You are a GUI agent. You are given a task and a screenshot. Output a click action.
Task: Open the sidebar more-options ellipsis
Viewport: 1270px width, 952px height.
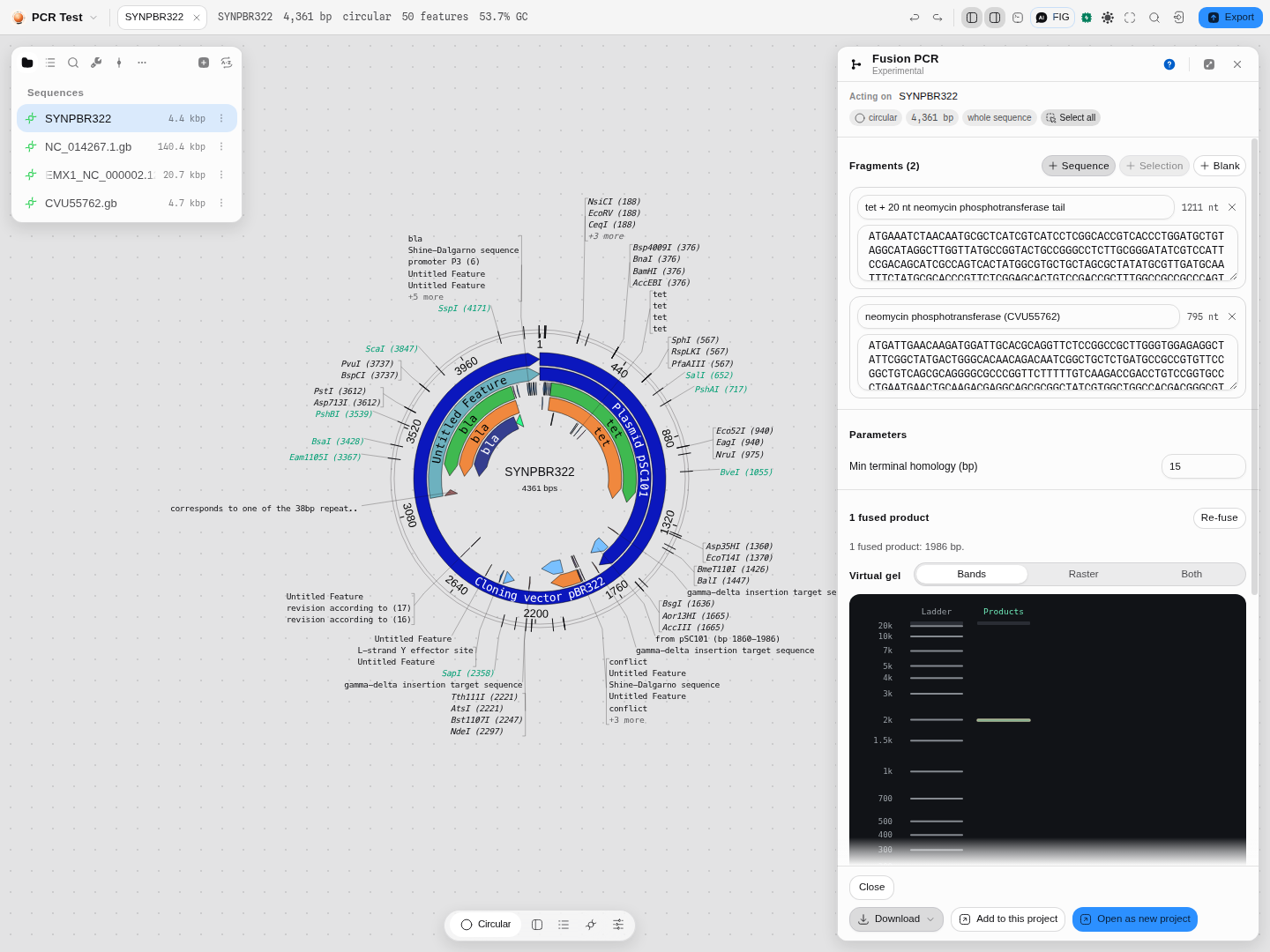pos(142,63)
